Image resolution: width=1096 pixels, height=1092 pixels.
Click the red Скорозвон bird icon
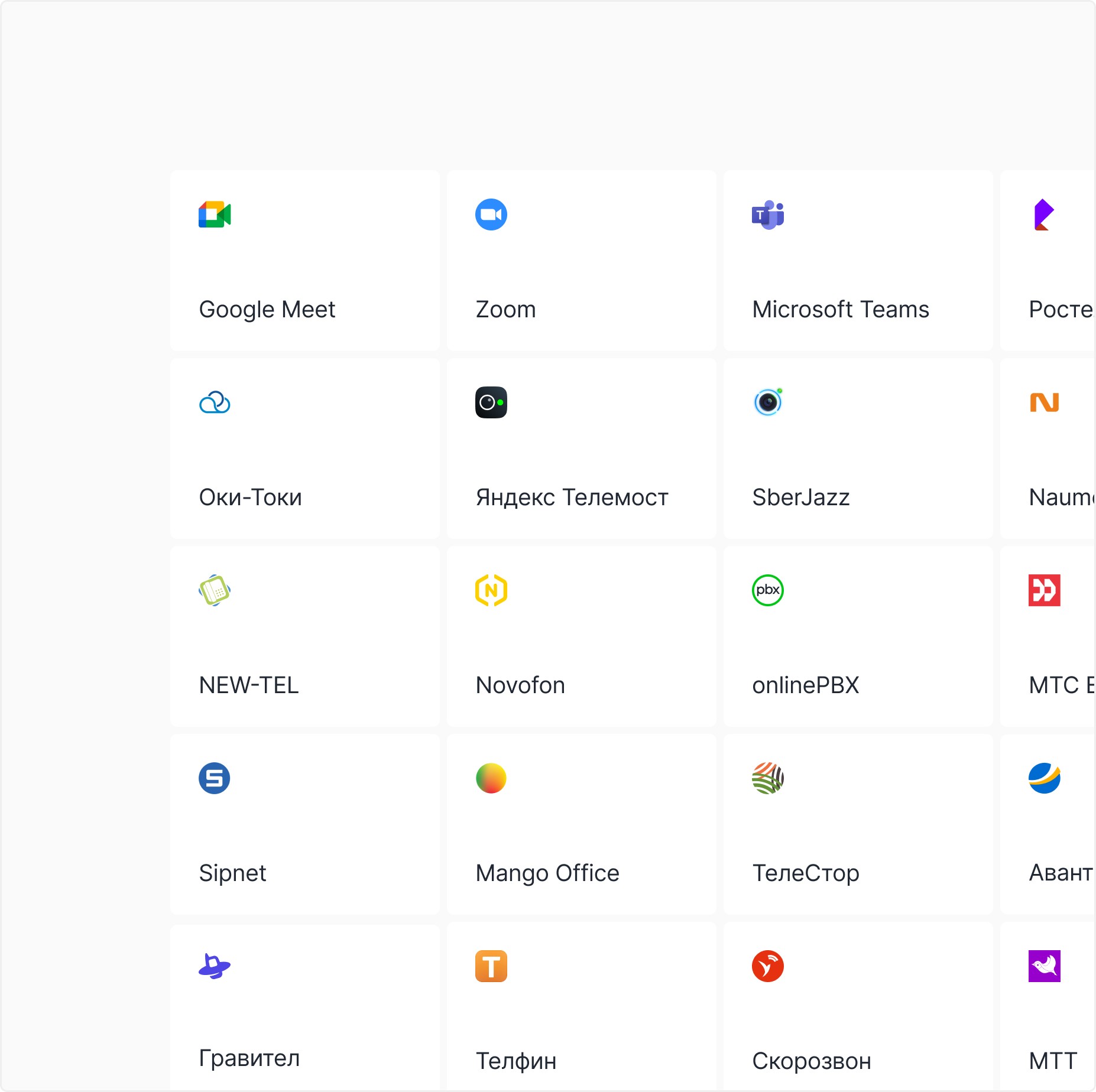coord(768,966)
